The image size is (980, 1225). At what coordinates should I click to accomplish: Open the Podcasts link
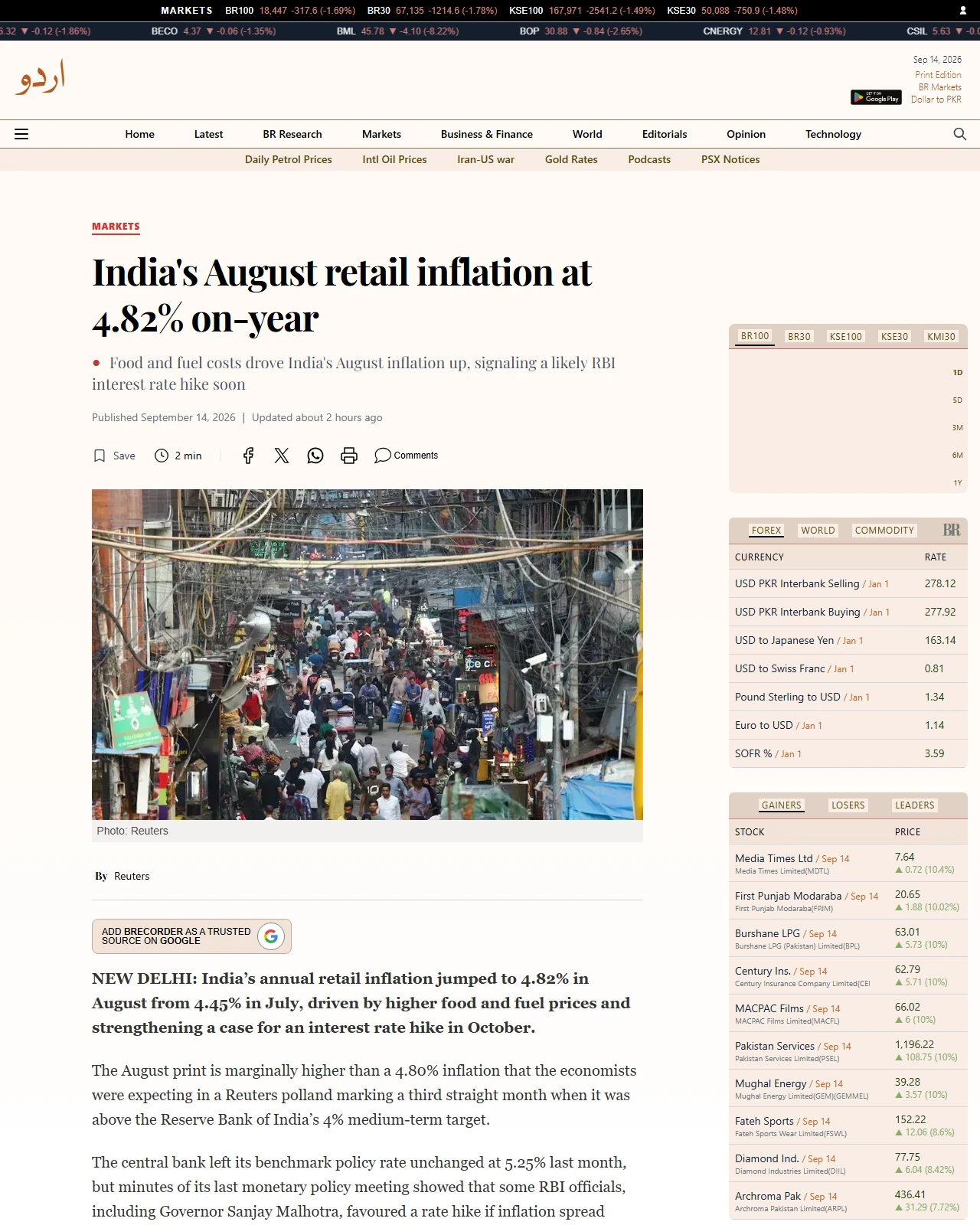tap(649, 159)
